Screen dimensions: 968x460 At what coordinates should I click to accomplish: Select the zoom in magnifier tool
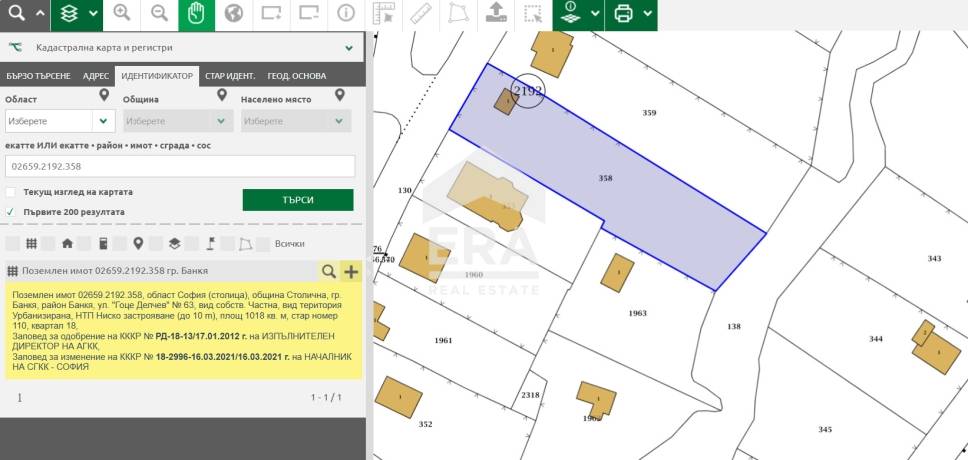click(122, 14)
